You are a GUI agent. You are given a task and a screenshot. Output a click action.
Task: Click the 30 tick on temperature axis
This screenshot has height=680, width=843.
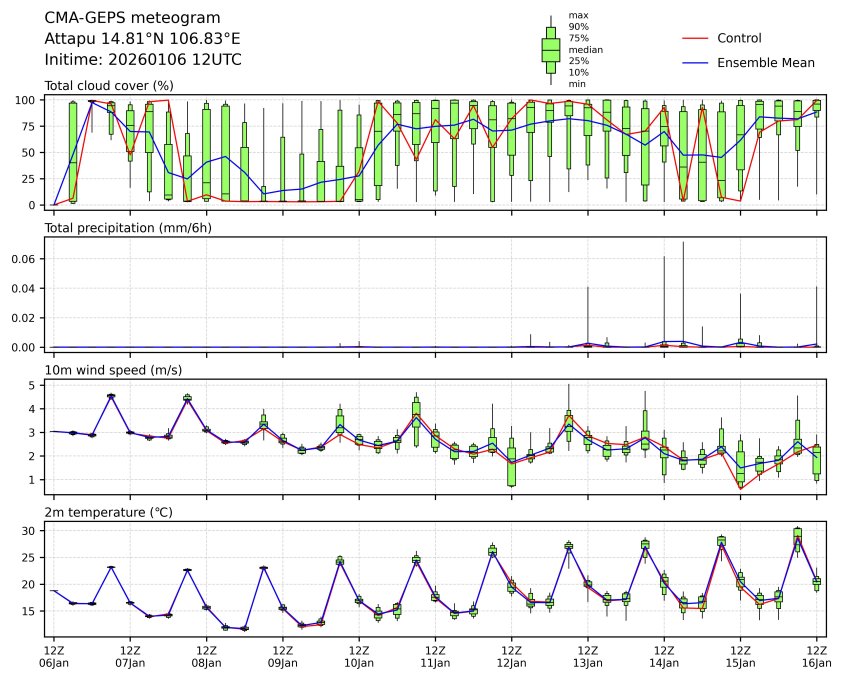coord(30,530)
